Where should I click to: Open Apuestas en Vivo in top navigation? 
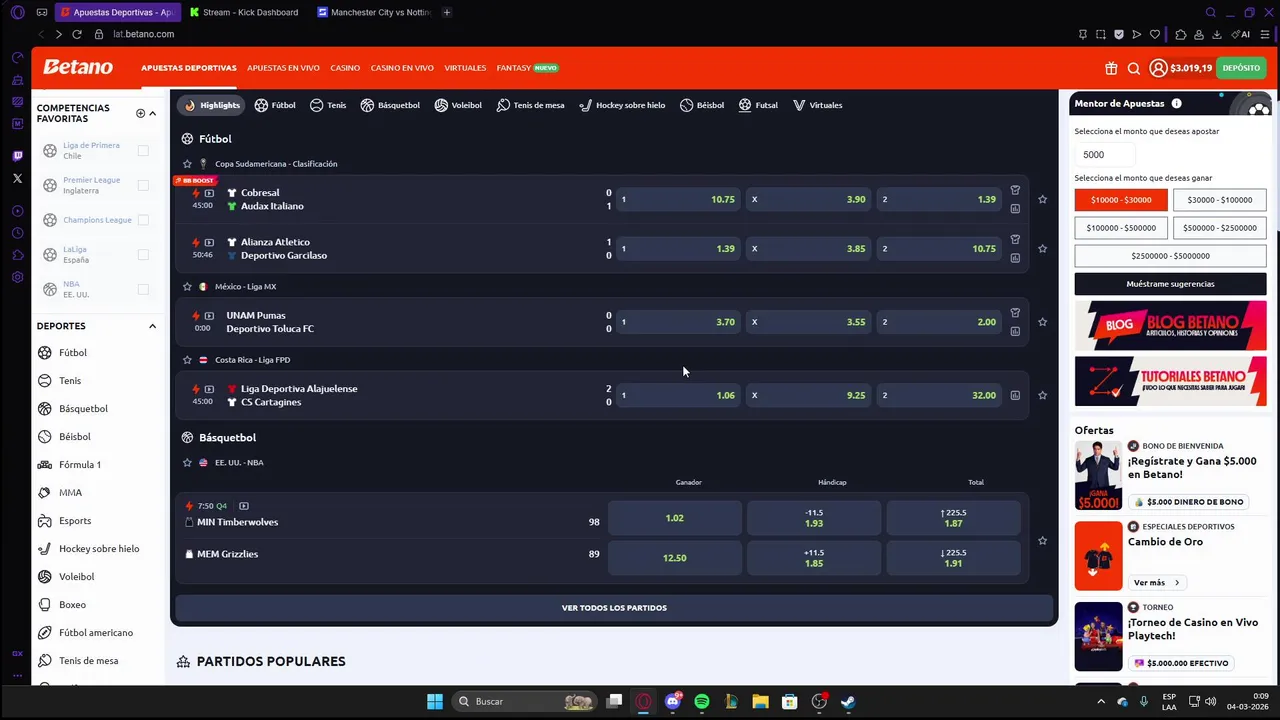tap(283, 68)
